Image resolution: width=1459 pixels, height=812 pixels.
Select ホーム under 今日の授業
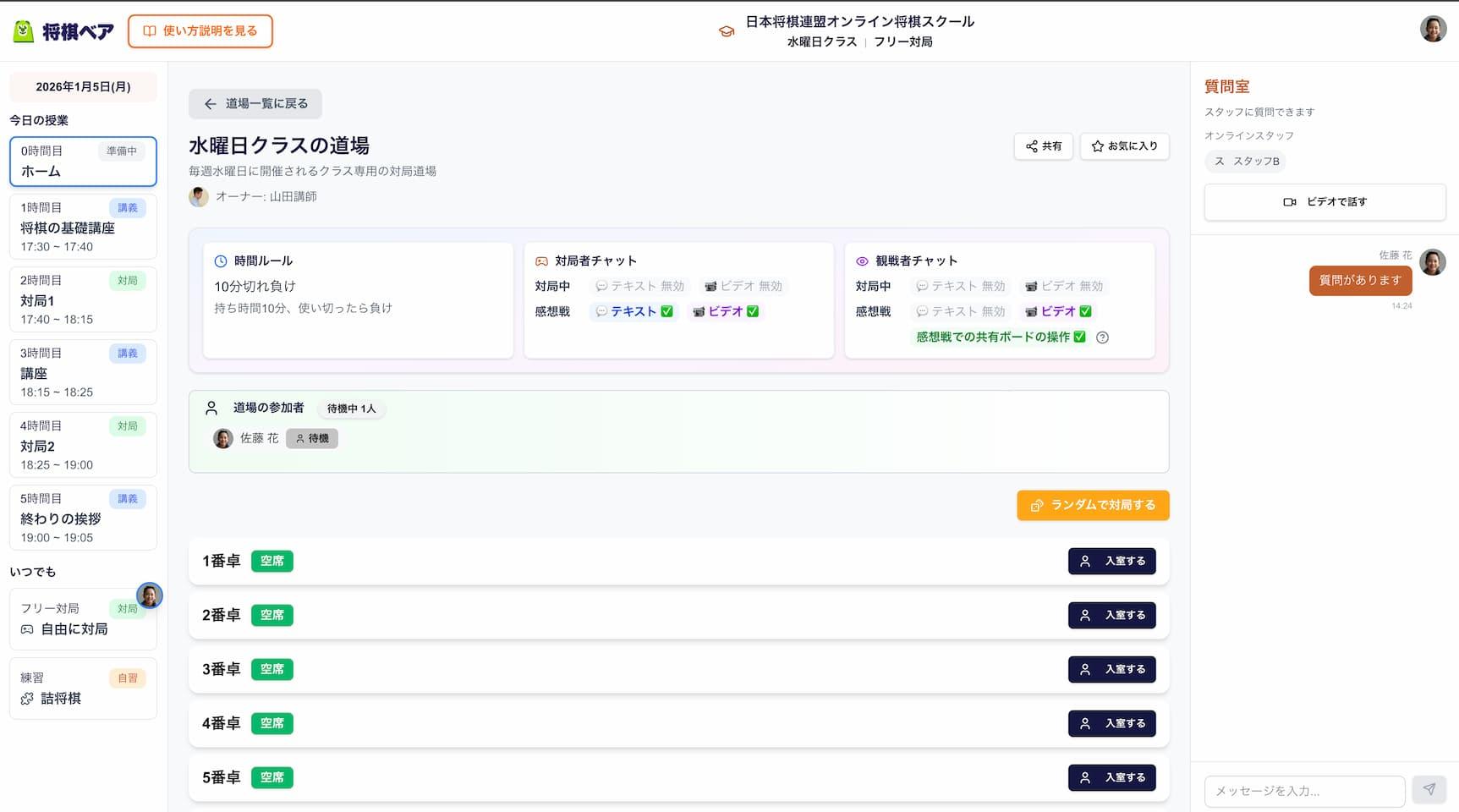click(82, 162)
